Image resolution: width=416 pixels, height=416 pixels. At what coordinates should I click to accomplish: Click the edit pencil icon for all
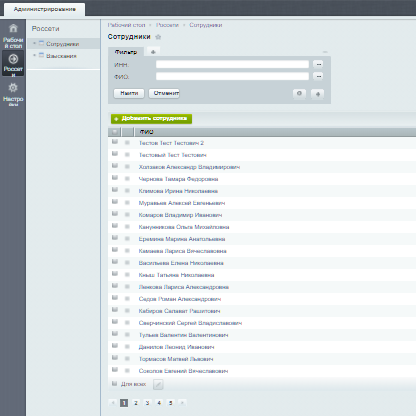coord(158,384)
